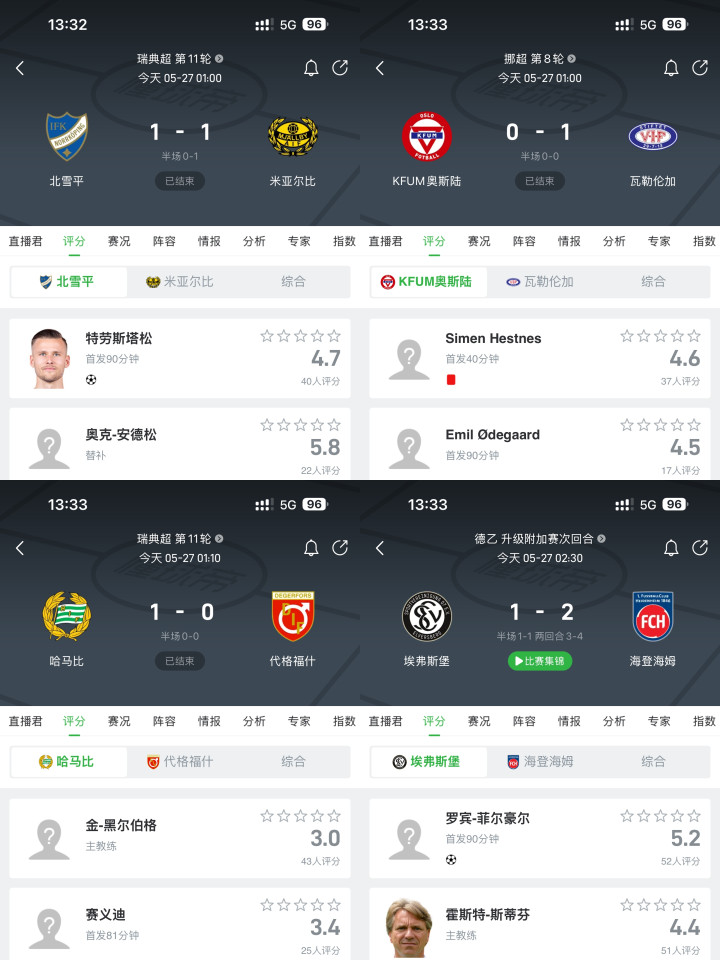Viewport: 720px width, 960px height.
Task: Open the 海登海姆 FCH team logo
Action: (x=653, y=616)
